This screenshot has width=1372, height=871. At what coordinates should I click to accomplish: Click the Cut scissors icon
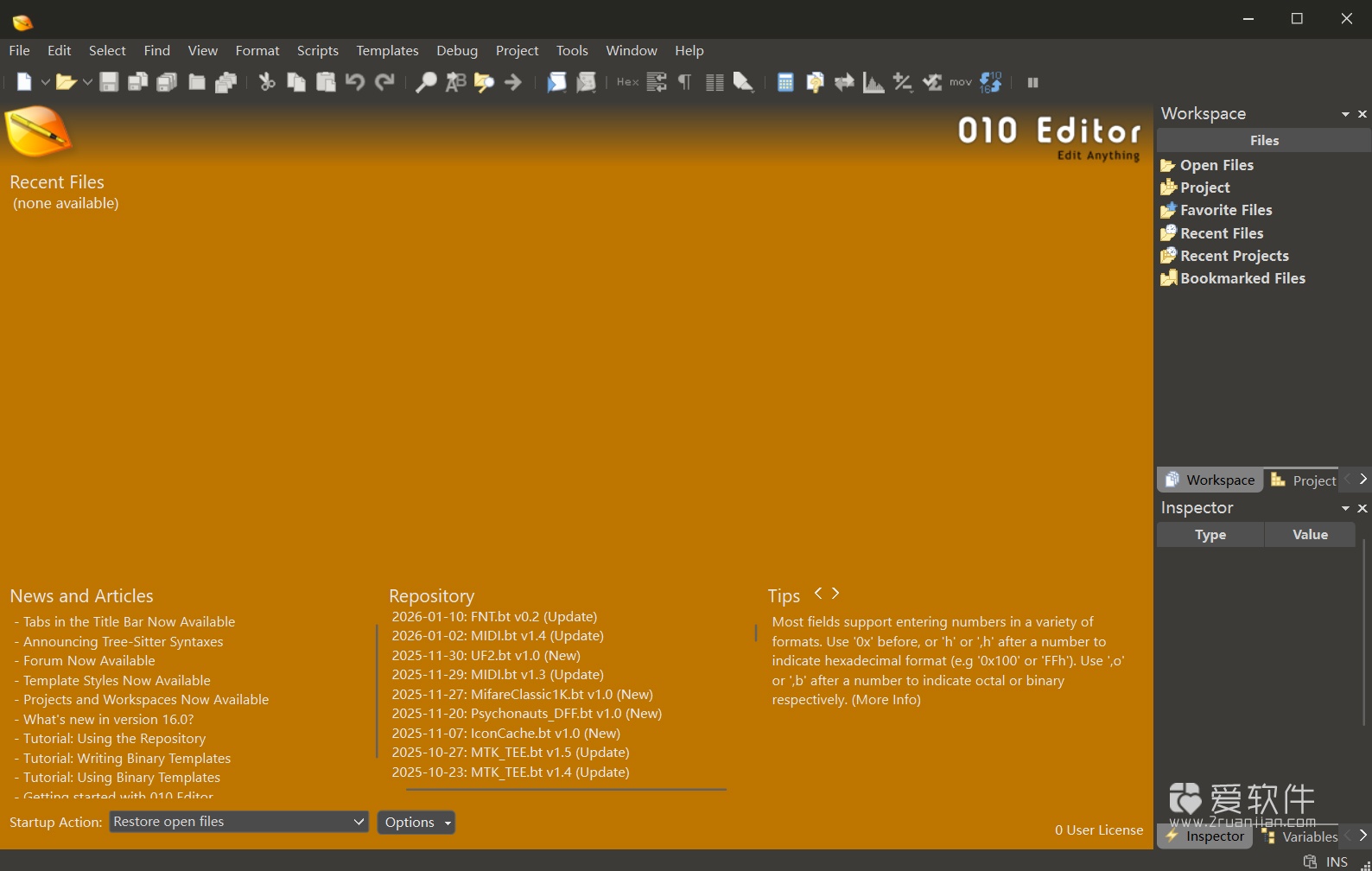pyautogui.click(x=267, y=82)
